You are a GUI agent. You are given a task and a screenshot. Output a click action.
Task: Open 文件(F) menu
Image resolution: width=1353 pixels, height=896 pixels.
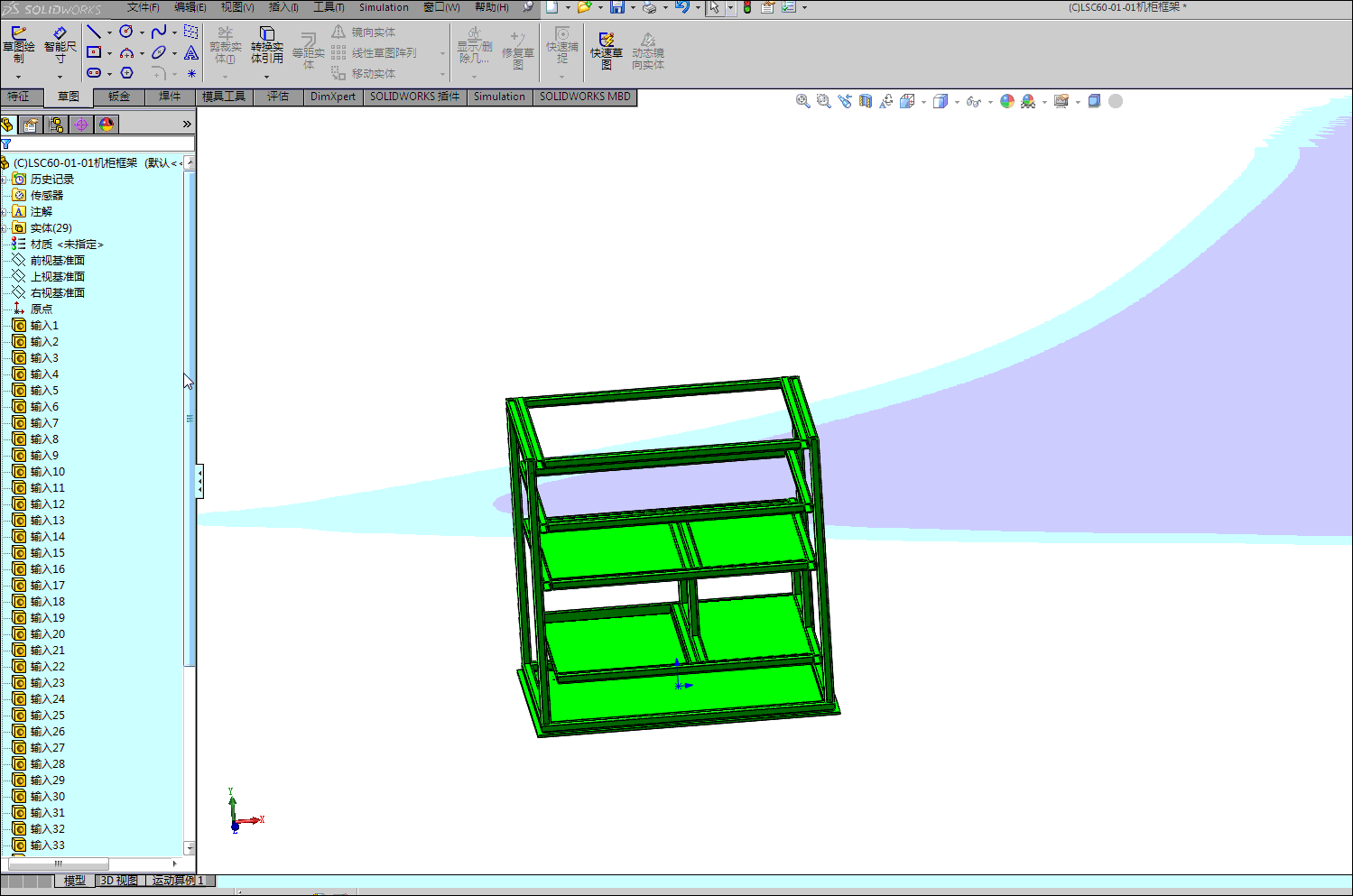[x=143, y=7]
